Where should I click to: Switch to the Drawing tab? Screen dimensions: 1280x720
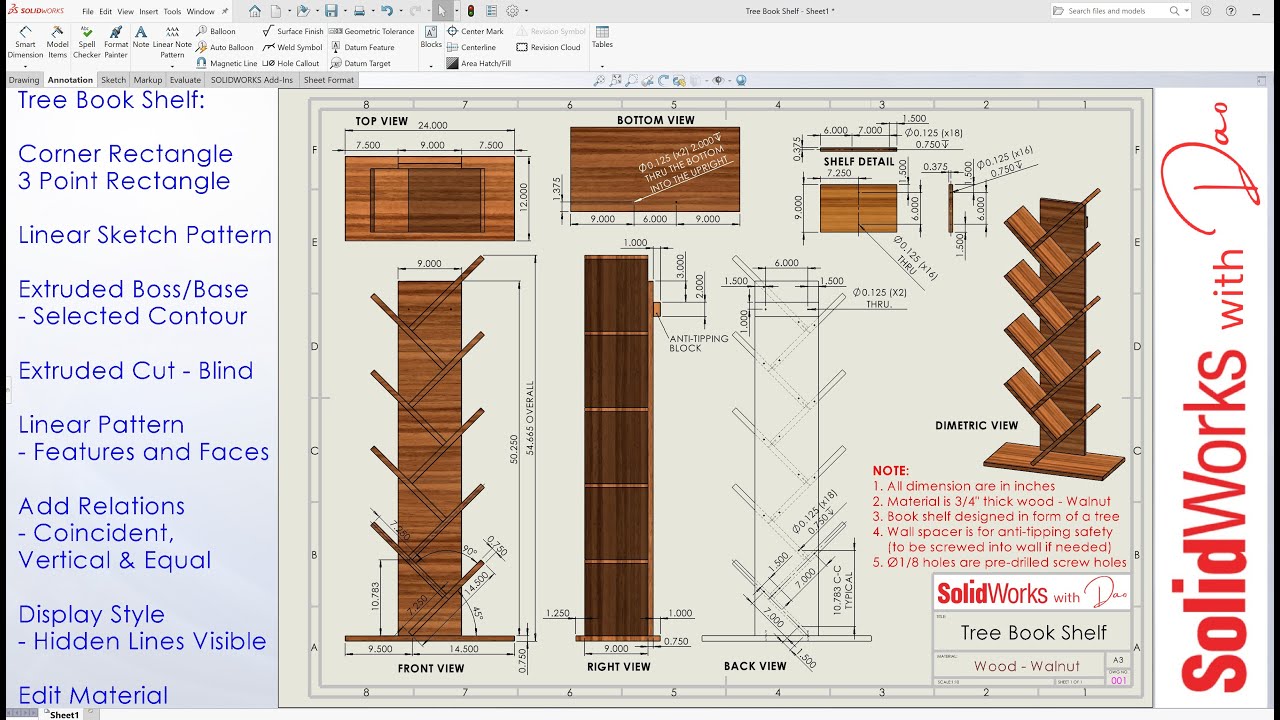click(24, 80)
